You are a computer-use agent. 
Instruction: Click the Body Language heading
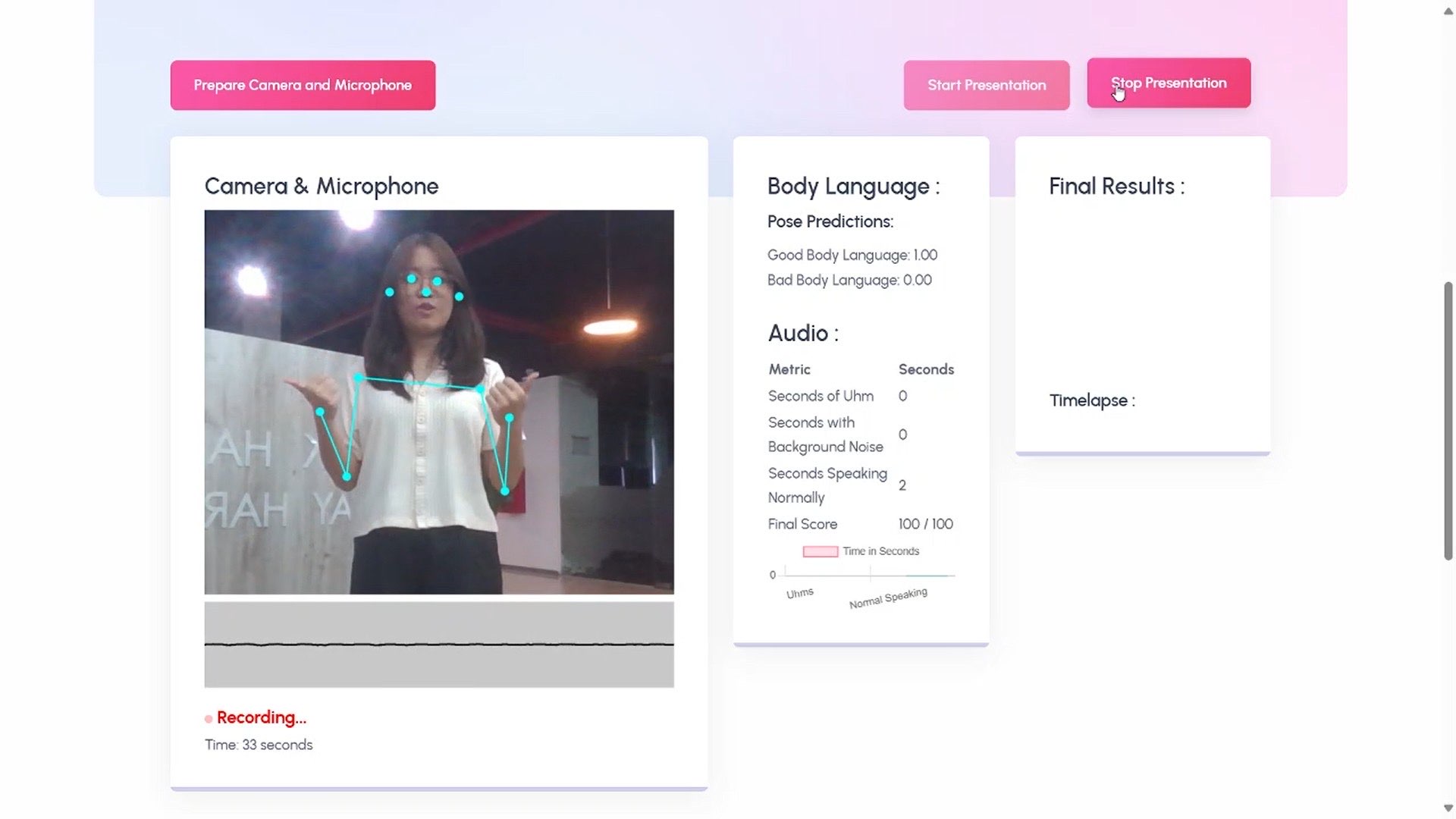pyautogui.click(x=853, y=187)
